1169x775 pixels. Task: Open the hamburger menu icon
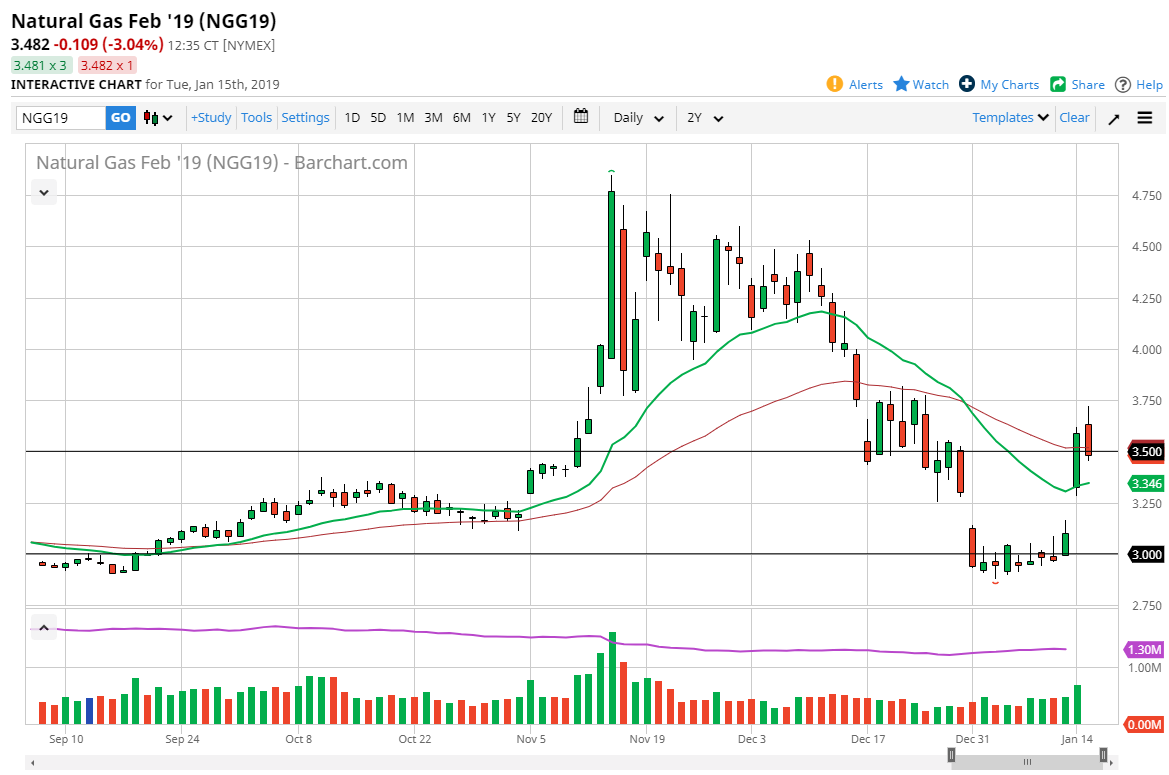(1145, 118)
